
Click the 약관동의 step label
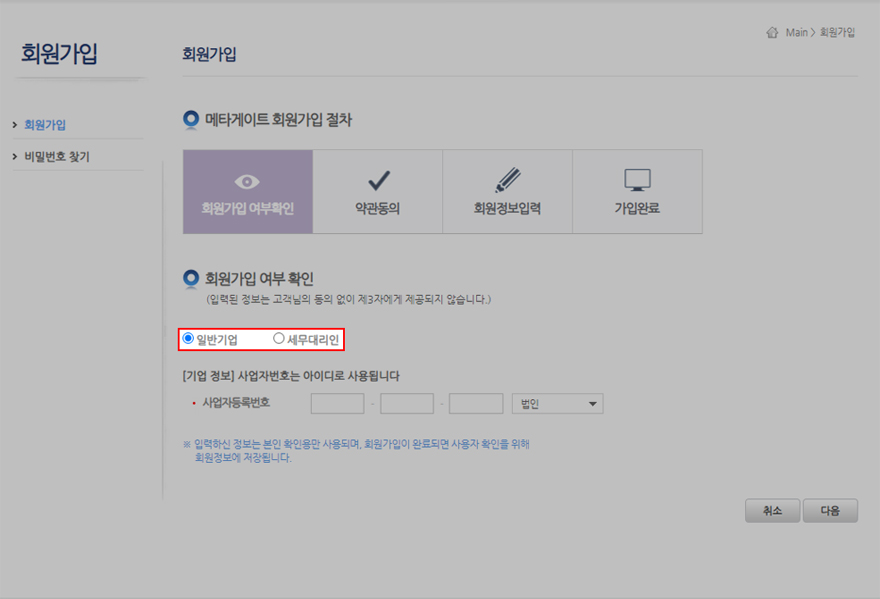[x=377, y=208]
